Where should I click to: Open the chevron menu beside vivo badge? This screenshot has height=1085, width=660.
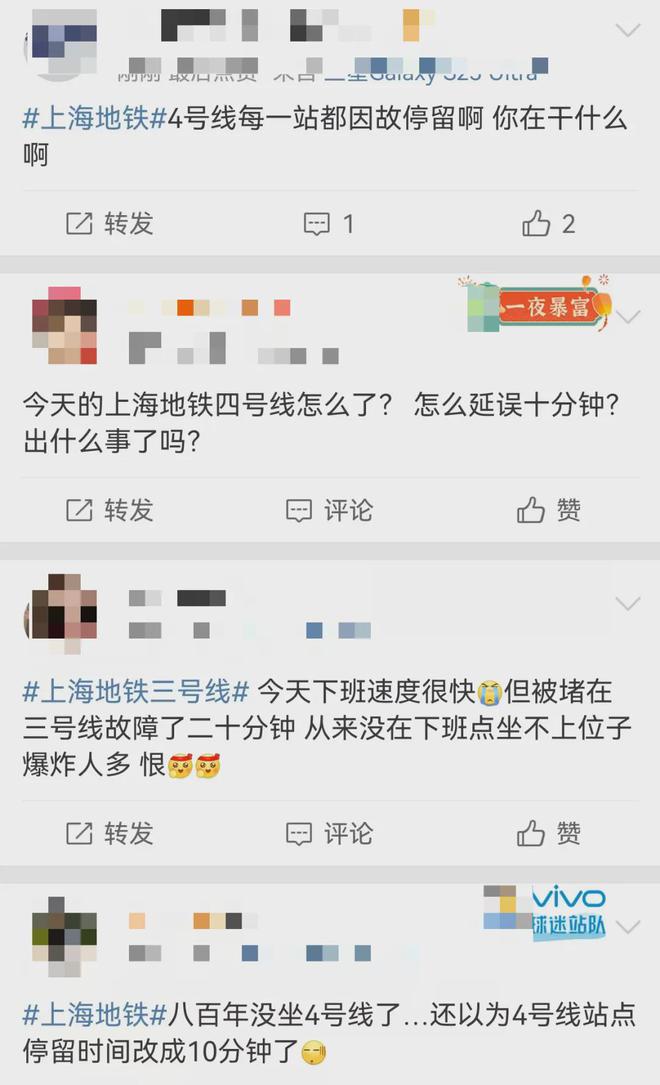627,927
